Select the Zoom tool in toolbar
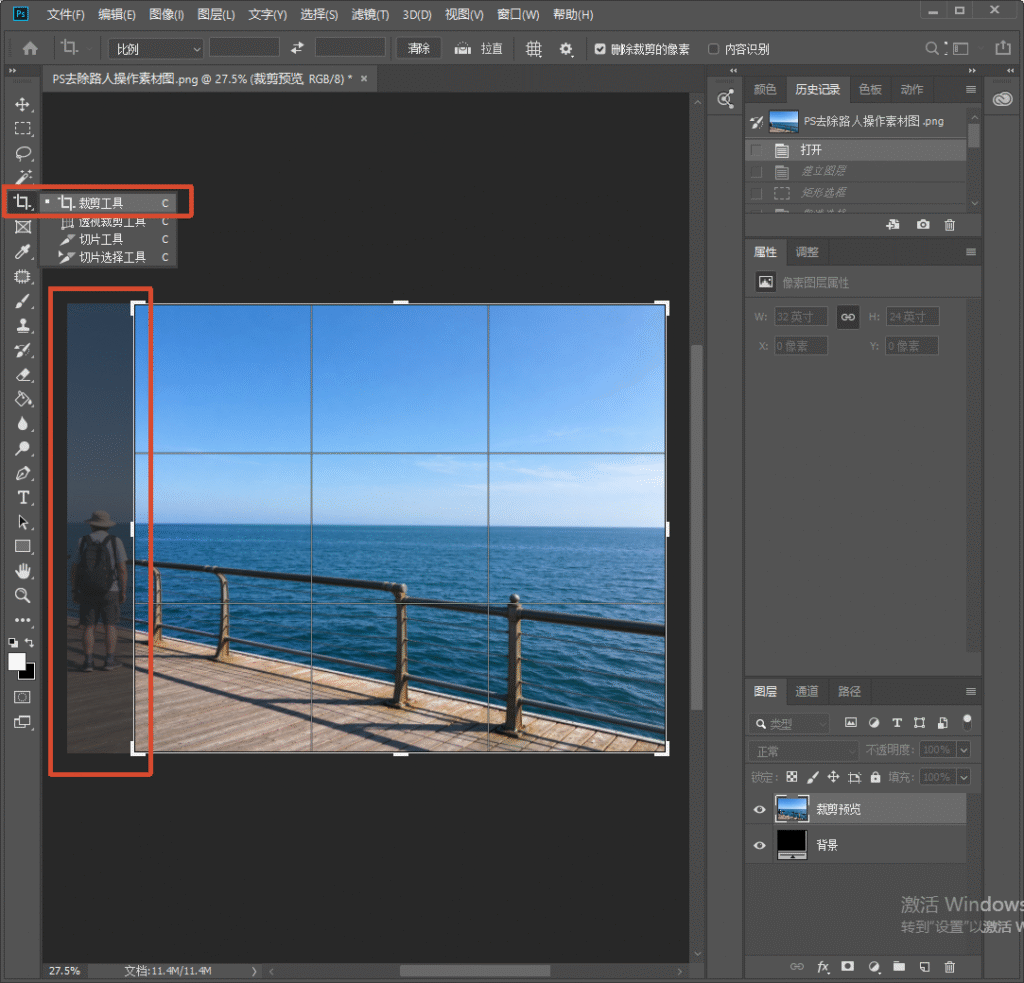This screenshot has height=983, width=1024. pos(23,596)
